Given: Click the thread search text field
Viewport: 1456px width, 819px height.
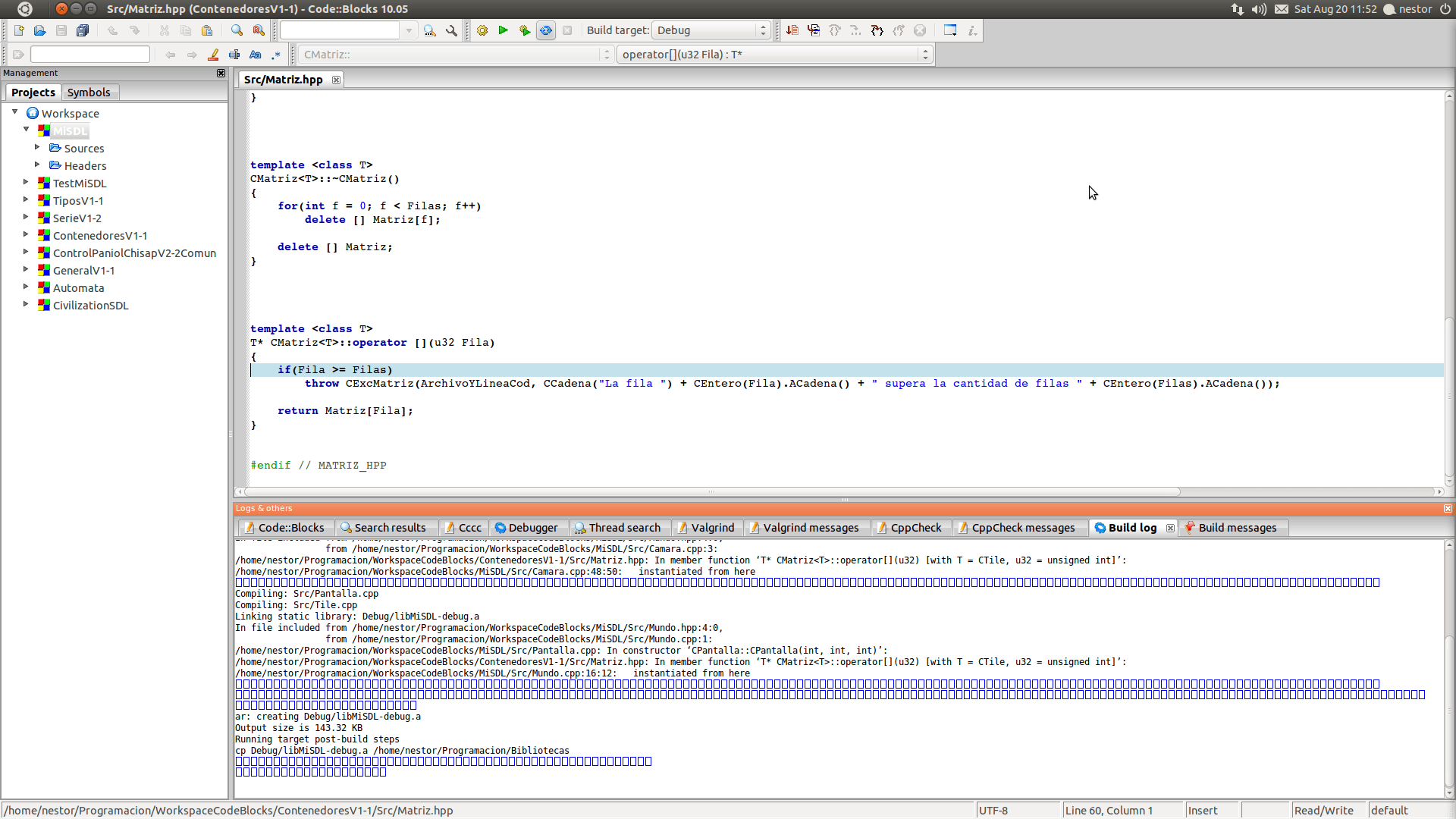Looking at the screenshot, I should (340, 30).
